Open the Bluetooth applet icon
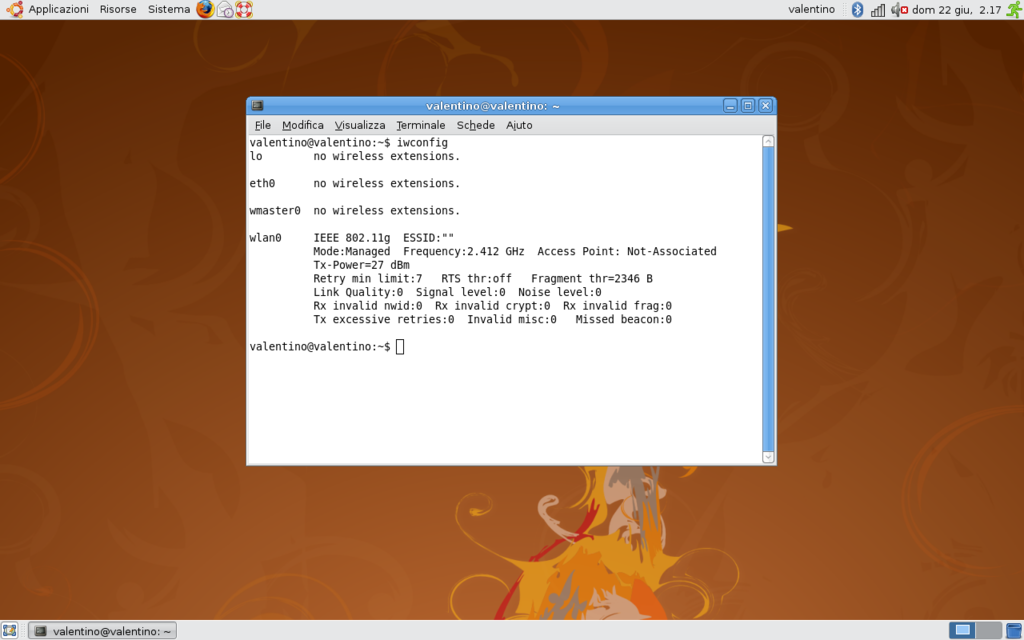Image resolution: width=1024 pixels, height=640 pixels. (x=857, y=9)
